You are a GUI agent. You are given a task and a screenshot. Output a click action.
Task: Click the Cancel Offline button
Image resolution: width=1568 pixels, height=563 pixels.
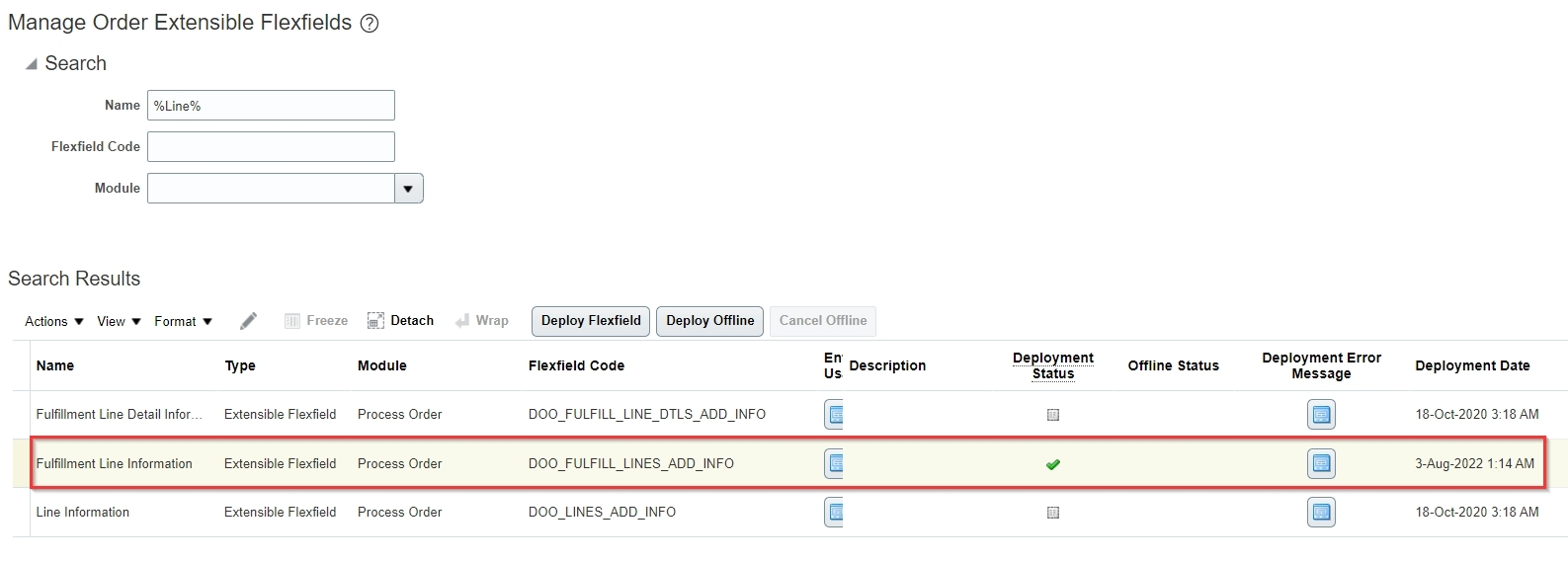[x=823, y=321]
